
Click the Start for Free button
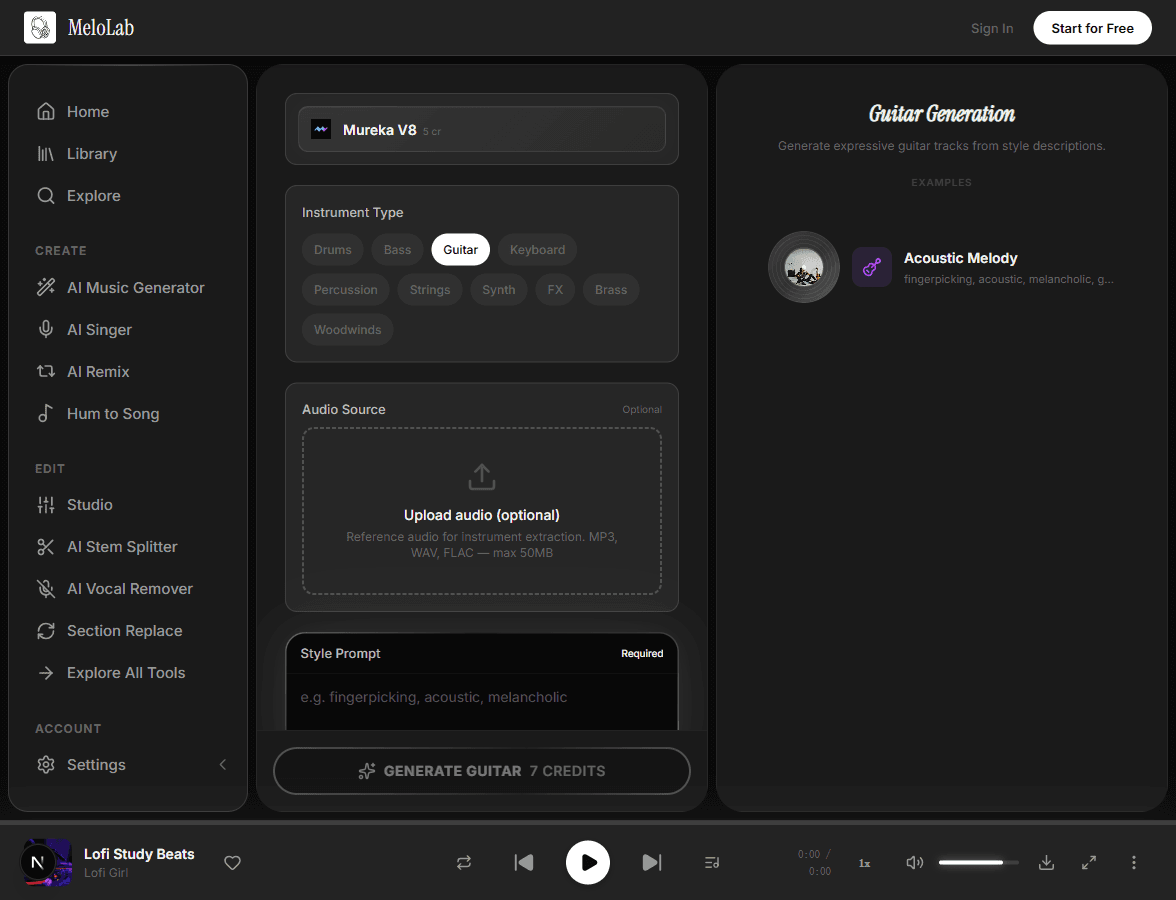point(1092,28)
